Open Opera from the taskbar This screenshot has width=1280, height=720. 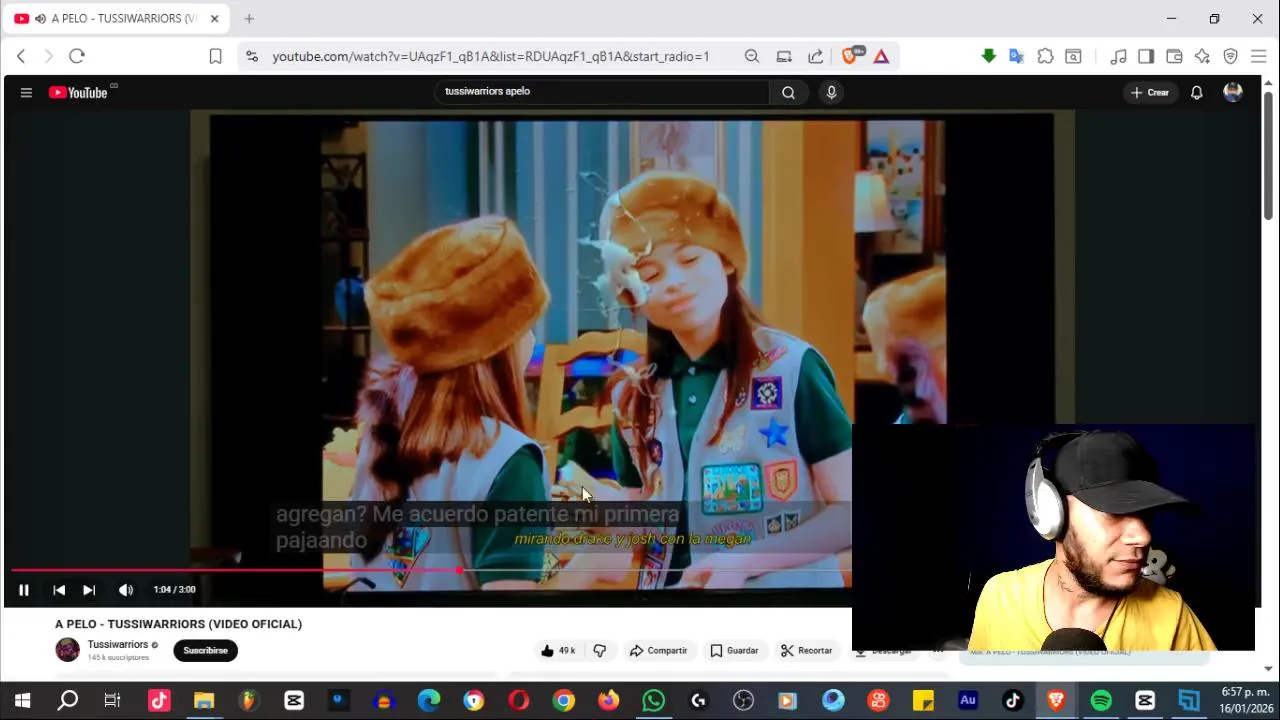click(519, 701)
